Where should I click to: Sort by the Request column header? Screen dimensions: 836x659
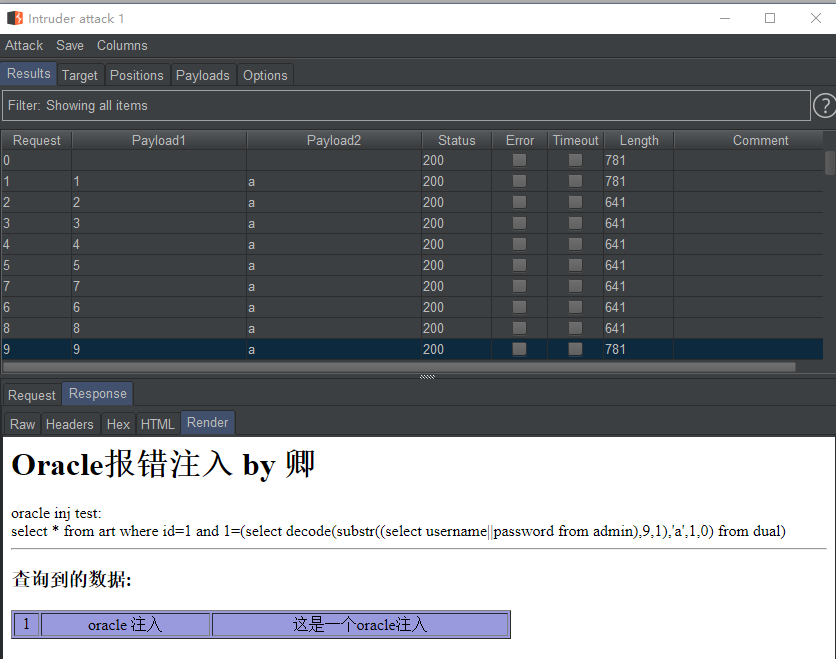click(x=36, y=140)
